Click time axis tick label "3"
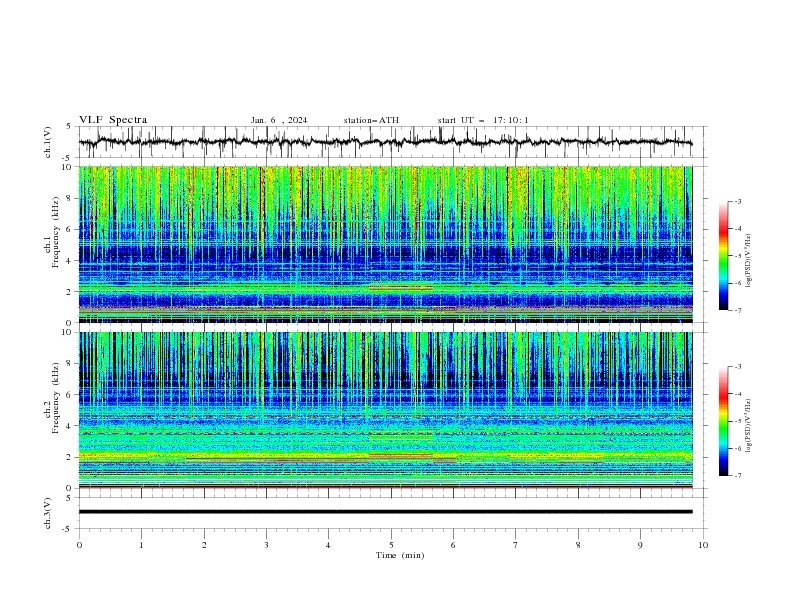The width and height of the screenshot is (792, 612). click(x=266, y=545)
